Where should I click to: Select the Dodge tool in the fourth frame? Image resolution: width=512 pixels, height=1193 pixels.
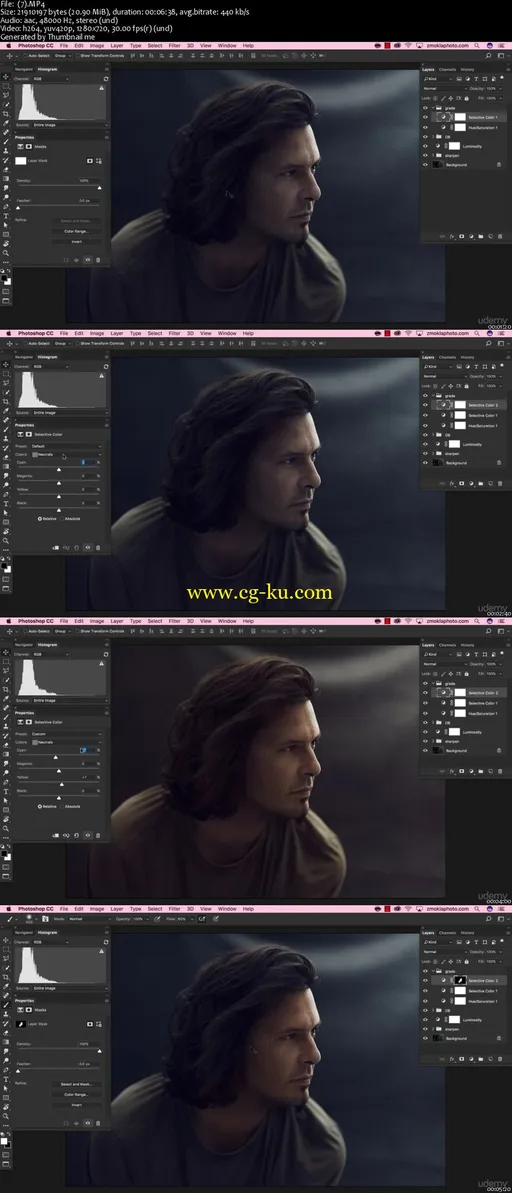[6, 1061]
